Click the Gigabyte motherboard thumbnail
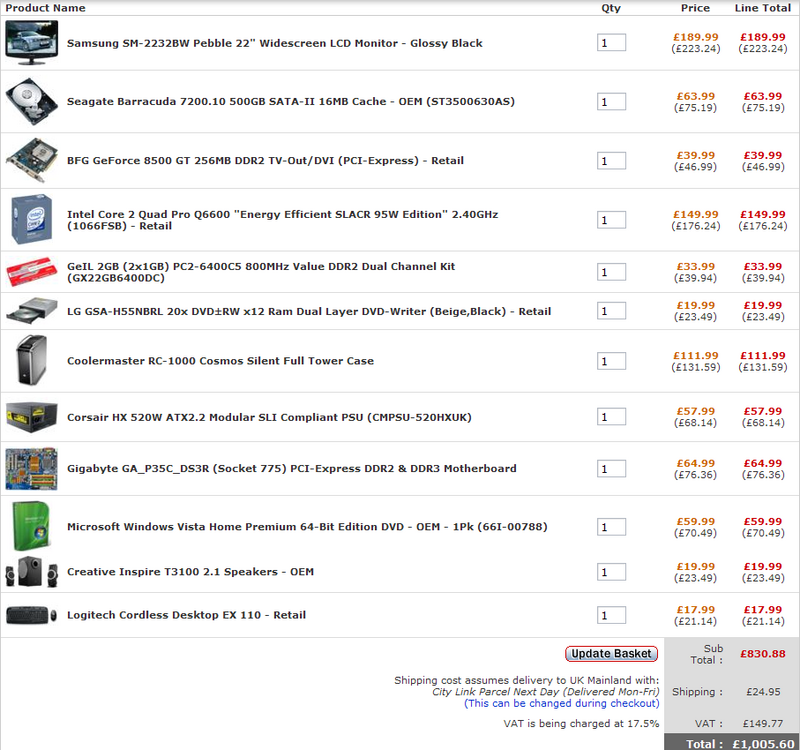 pyautogui.click(x=32, y=469)
